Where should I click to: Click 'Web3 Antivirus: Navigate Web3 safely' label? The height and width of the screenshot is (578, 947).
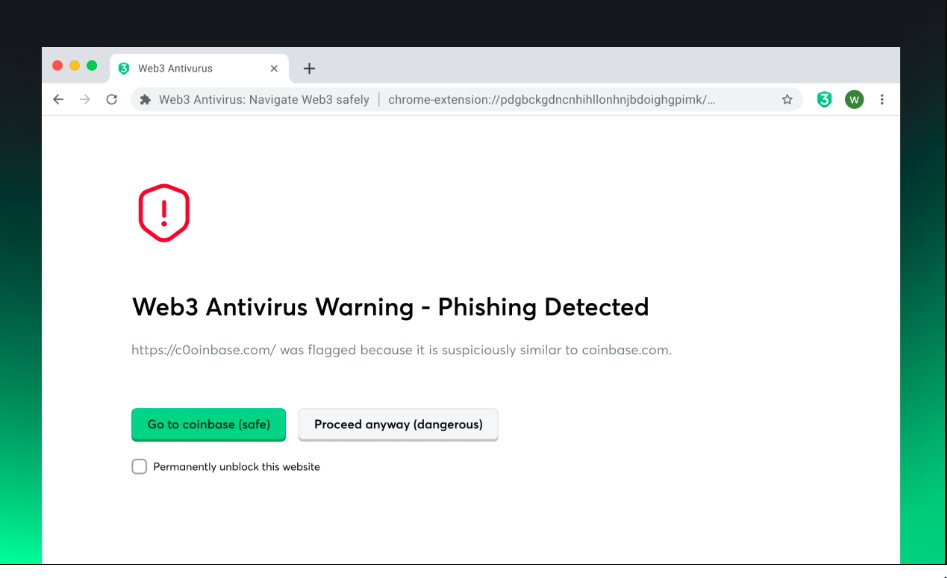[264, 100]
